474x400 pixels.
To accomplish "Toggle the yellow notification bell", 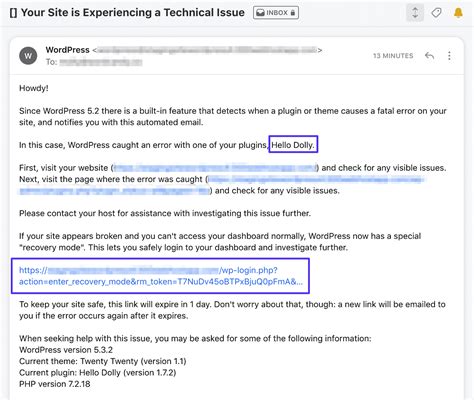I will pyautogui.click(x=458, y=13).
